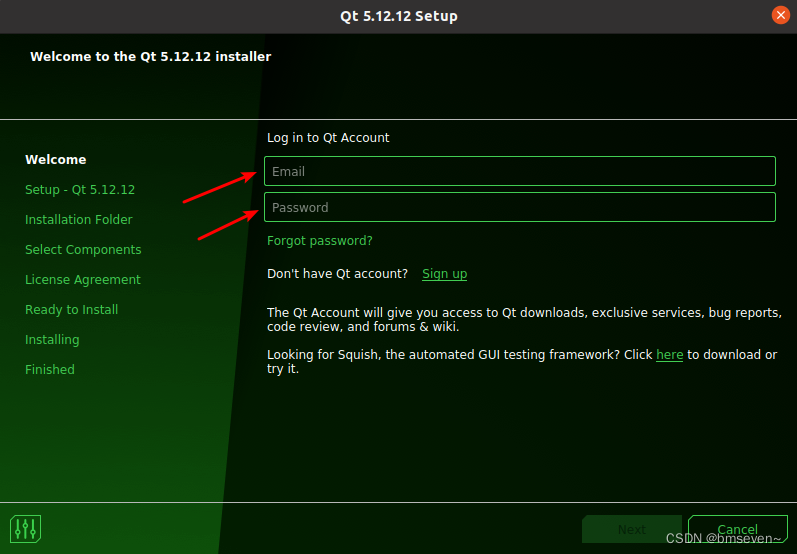Cancel the Qt installation
Viewport: 797px width, 554px height.
(738, 529)
